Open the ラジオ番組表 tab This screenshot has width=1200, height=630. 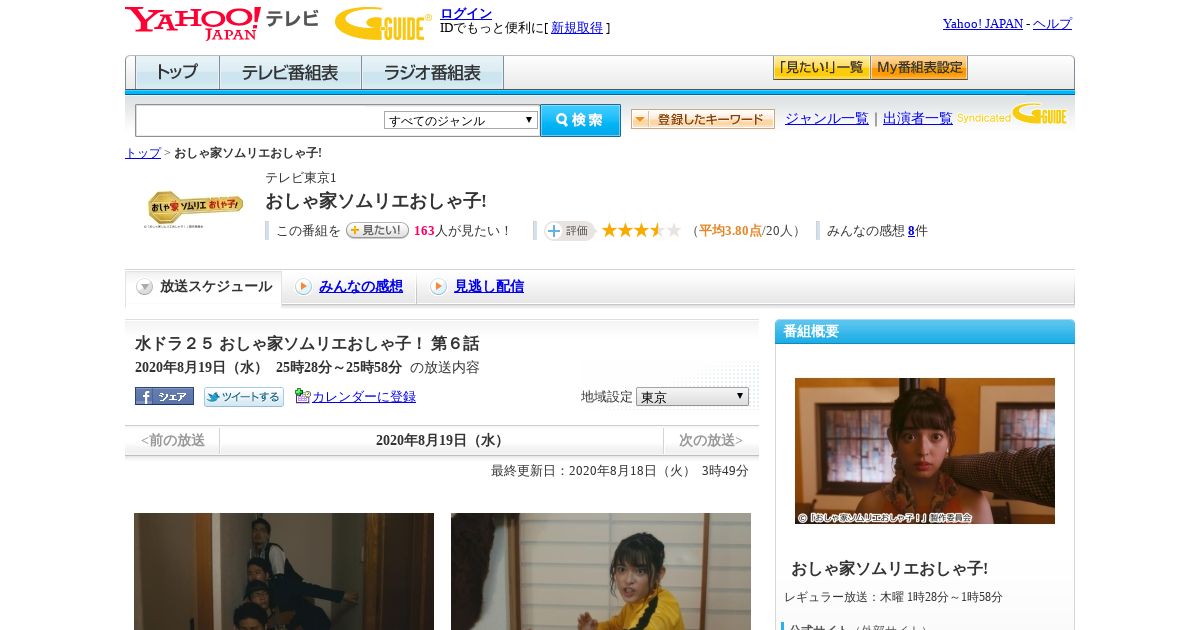(432, 73)
